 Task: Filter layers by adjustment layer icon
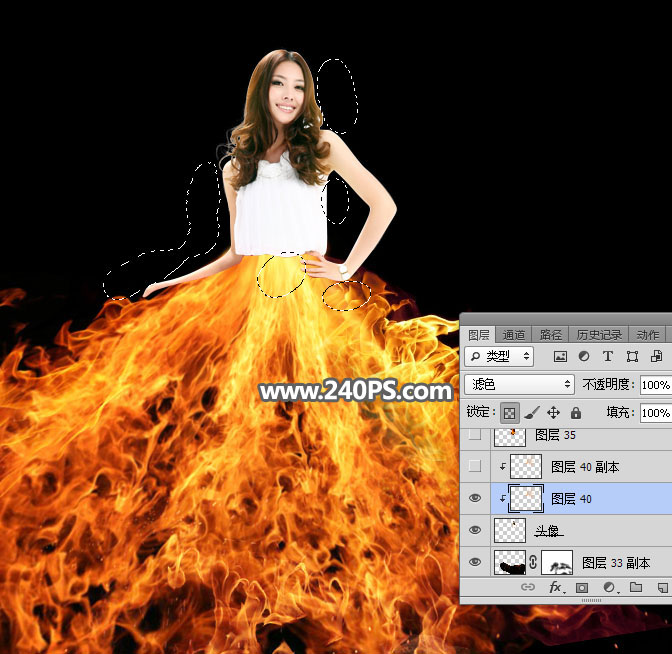click(x=584, y=357)
